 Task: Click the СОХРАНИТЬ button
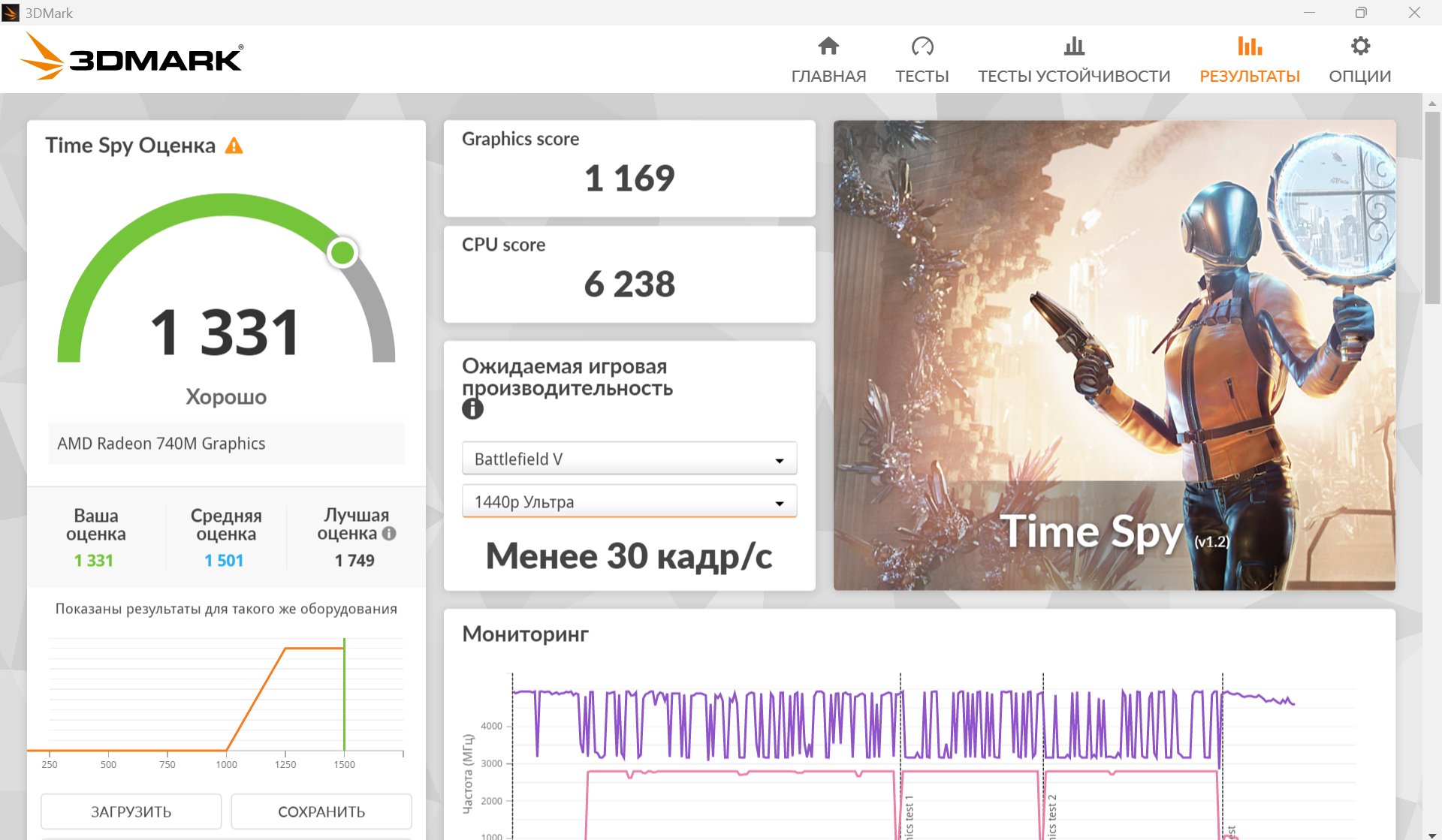click(x=321, y=811)
